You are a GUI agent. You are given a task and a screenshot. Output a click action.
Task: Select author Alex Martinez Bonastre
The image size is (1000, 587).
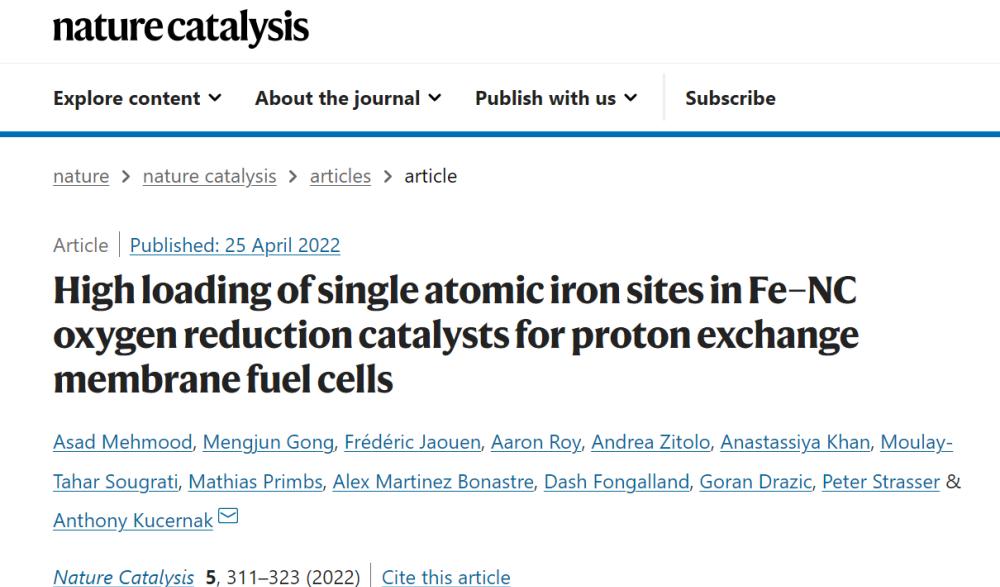(433, 482)
